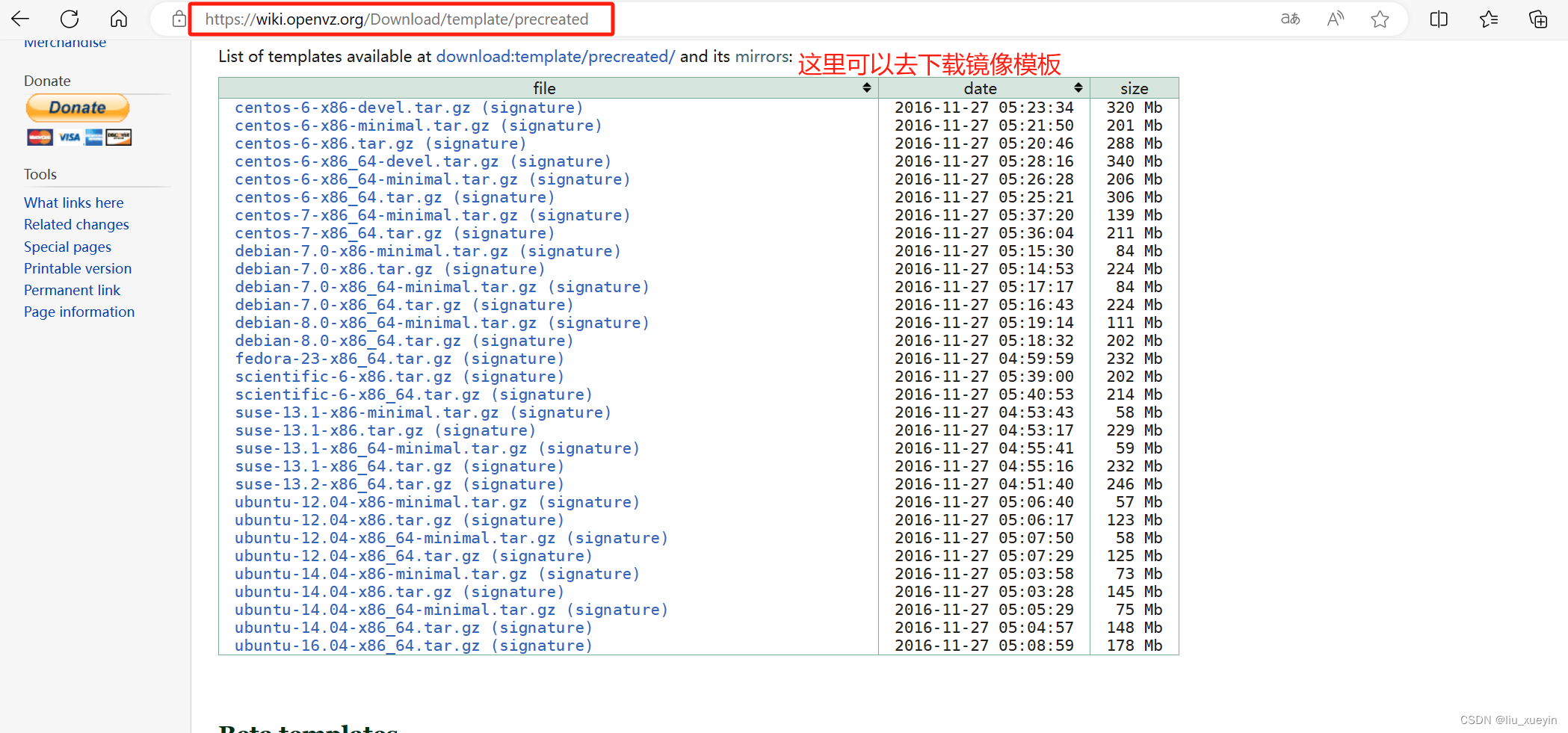This screenshot has height=733, width=1568.
Task: Download suse-13.1-x86_64-minimal.tar.gz
Action: click(x=381, y=448)
